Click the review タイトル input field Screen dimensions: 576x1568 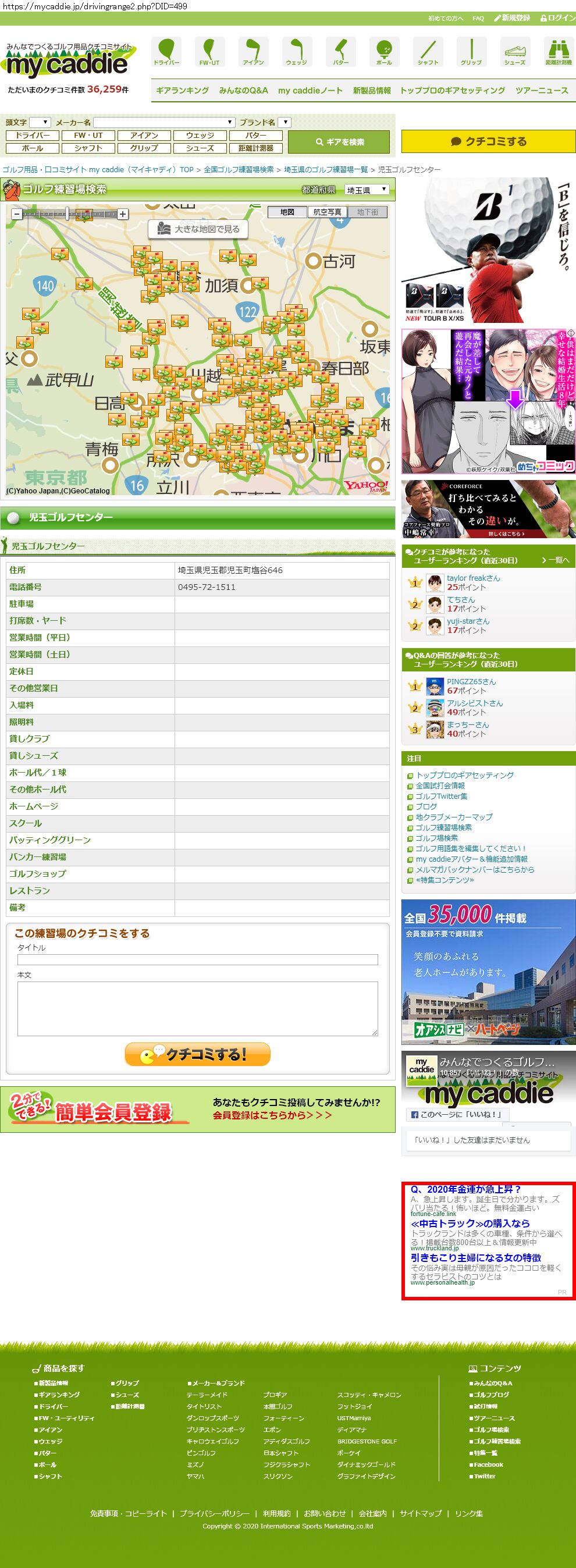[x=197, y=960]
